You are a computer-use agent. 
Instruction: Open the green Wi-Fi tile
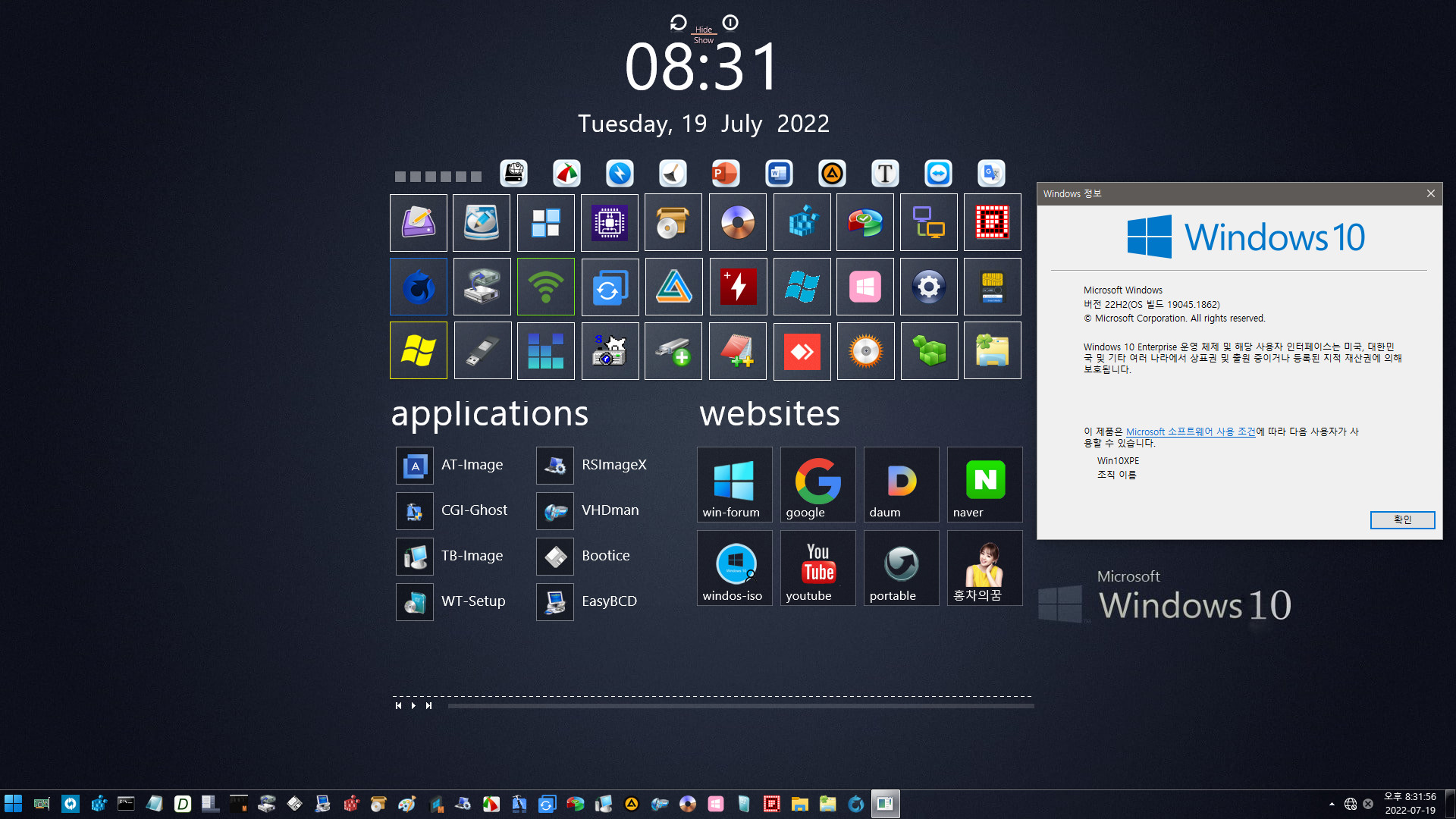coord(546,287)
